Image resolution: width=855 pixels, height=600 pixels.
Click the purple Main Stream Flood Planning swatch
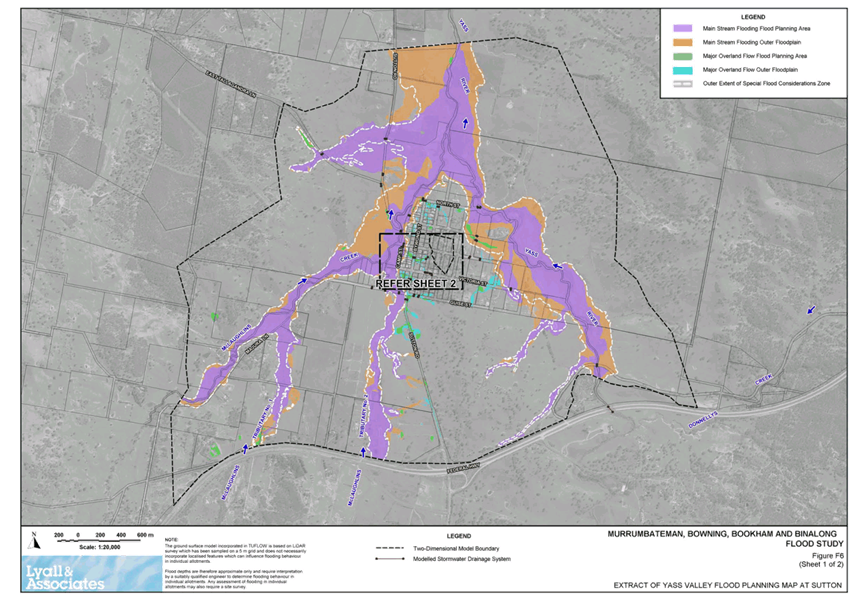pyautogui.click(x=684, y=30)
